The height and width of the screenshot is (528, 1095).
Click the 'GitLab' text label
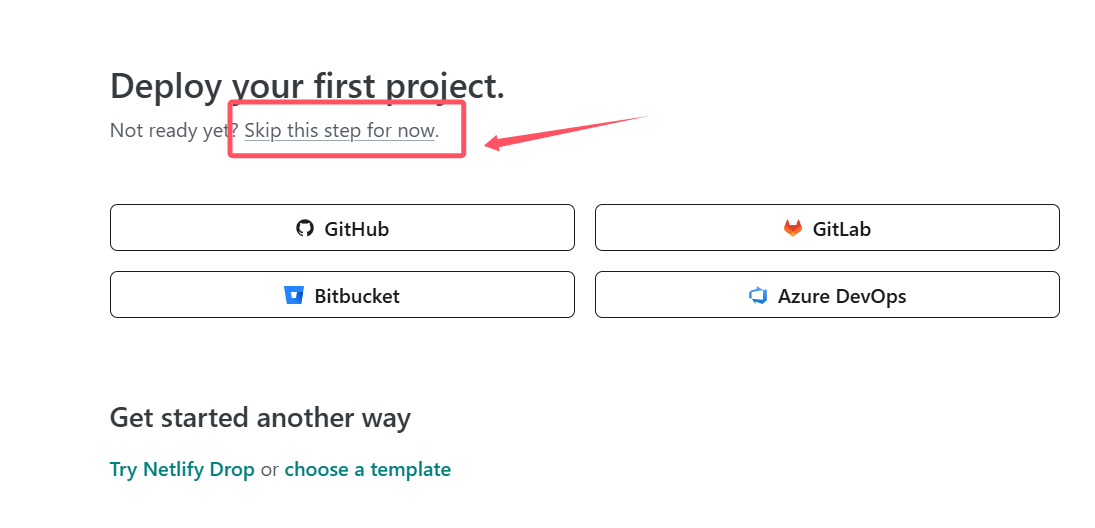[x=841, y=229]
